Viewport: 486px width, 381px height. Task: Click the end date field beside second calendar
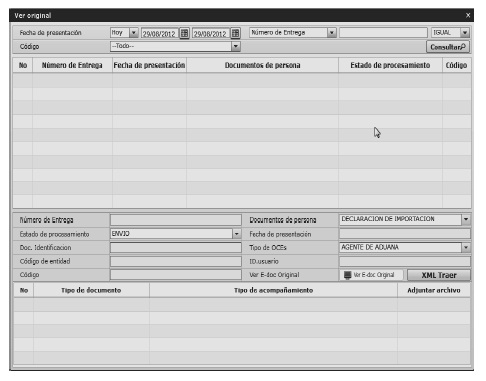coord(211,33)
